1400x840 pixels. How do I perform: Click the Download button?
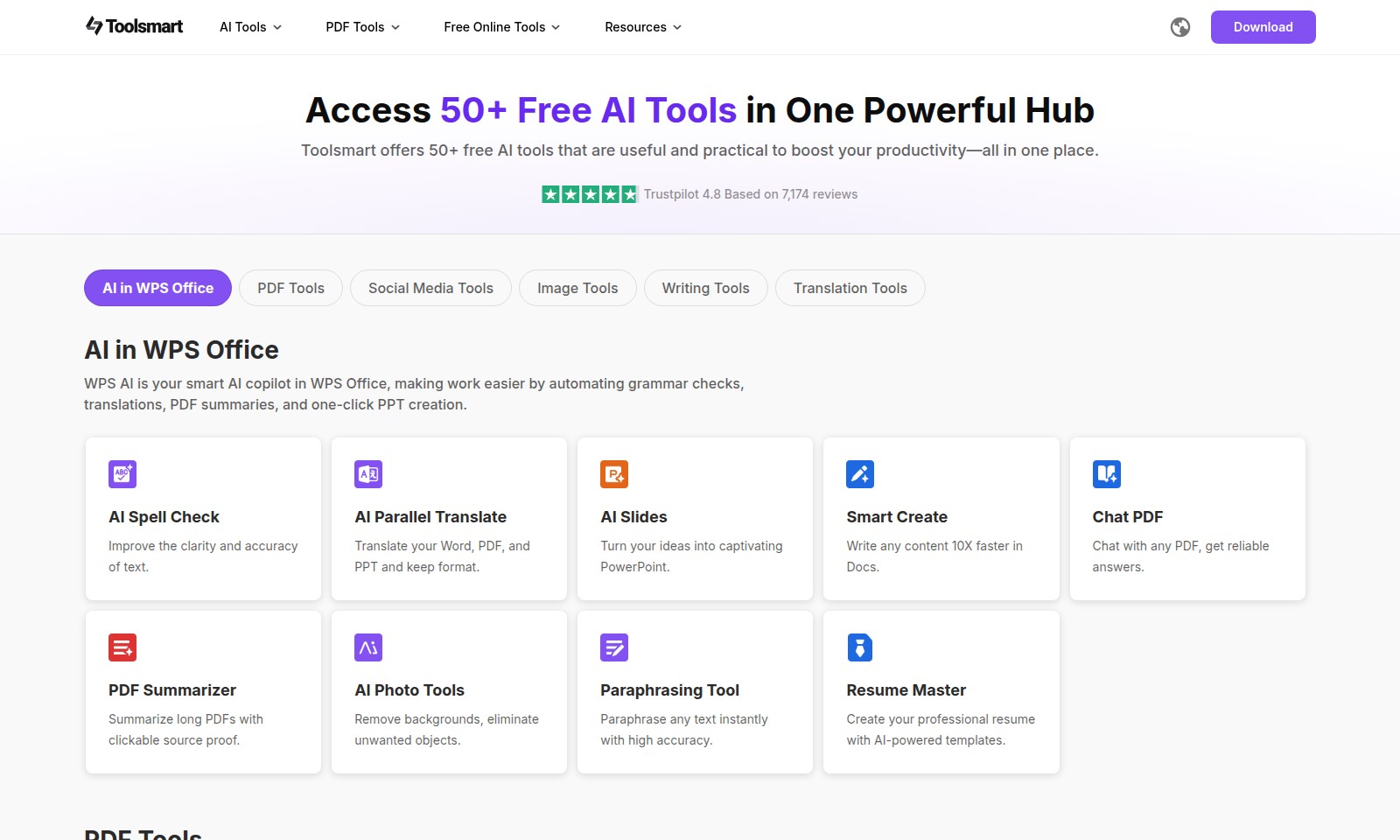(1263, 27)
